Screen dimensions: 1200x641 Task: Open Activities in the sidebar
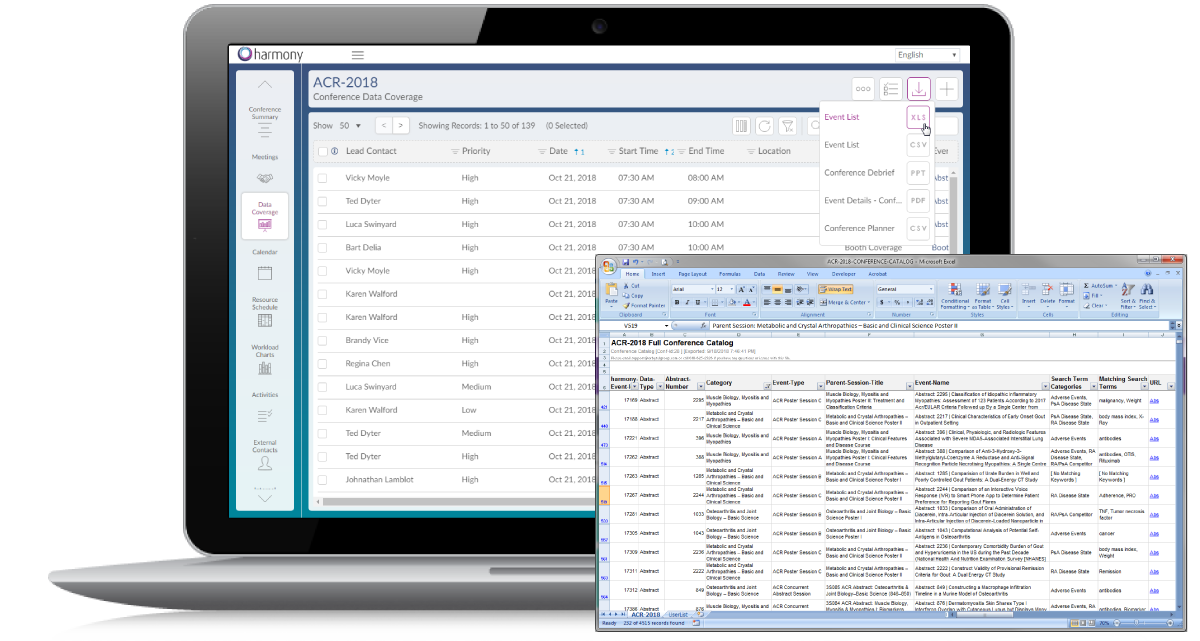[265, 406]
